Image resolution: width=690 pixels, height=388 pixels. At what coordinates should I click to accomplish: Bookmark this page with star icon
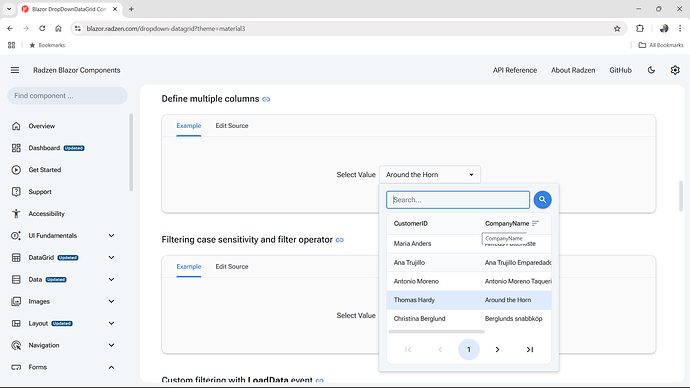[x=617, y=29]
